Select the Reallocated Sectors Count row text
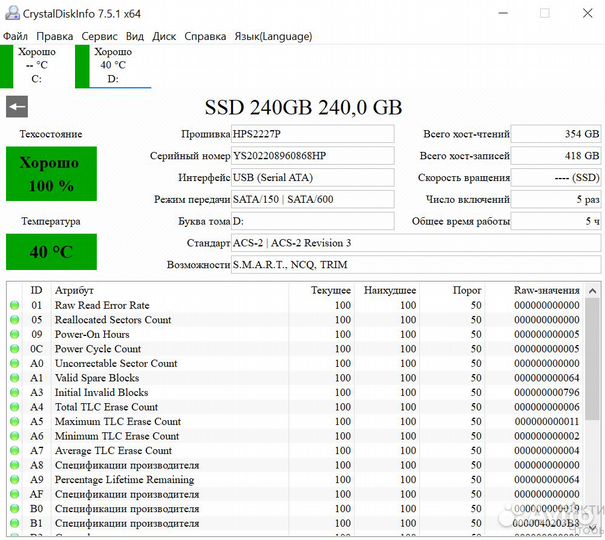Viewport: 605px width, 540px height. (113, 320)
